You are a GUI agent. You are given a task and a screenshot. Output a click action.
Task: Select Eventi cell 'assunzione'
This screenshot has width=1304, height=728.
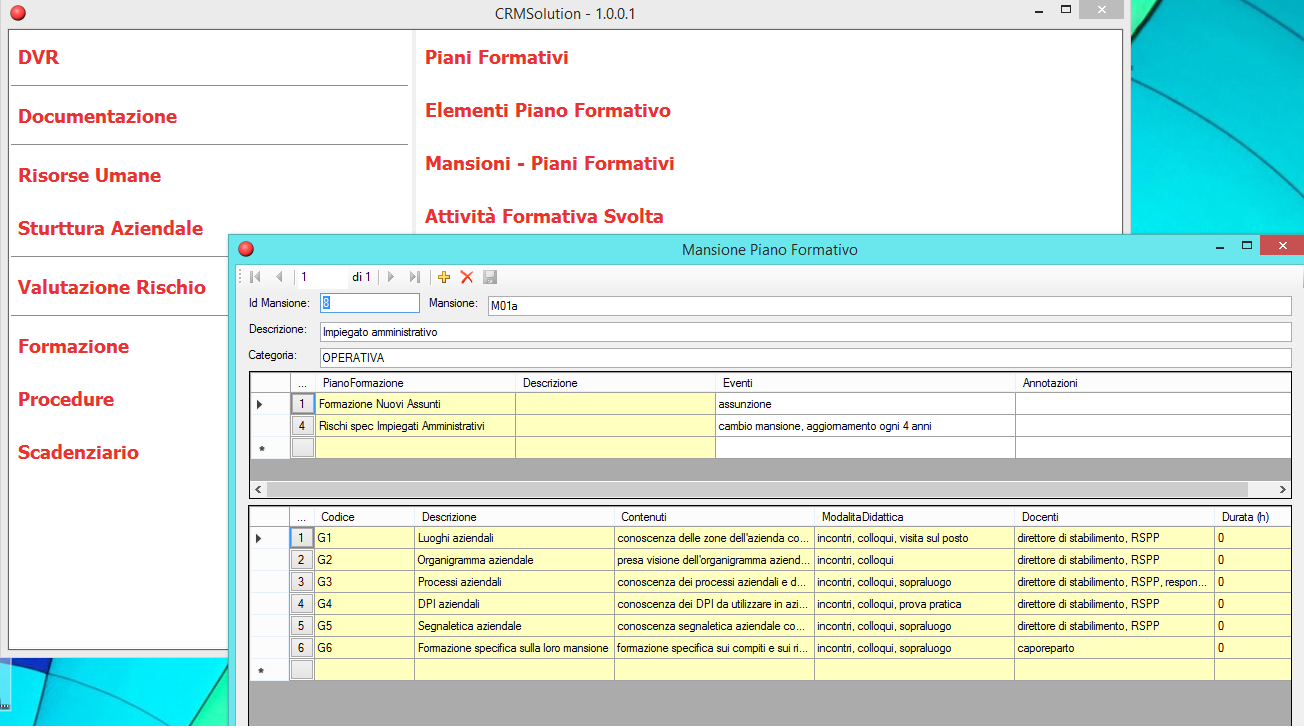[865, 404]
